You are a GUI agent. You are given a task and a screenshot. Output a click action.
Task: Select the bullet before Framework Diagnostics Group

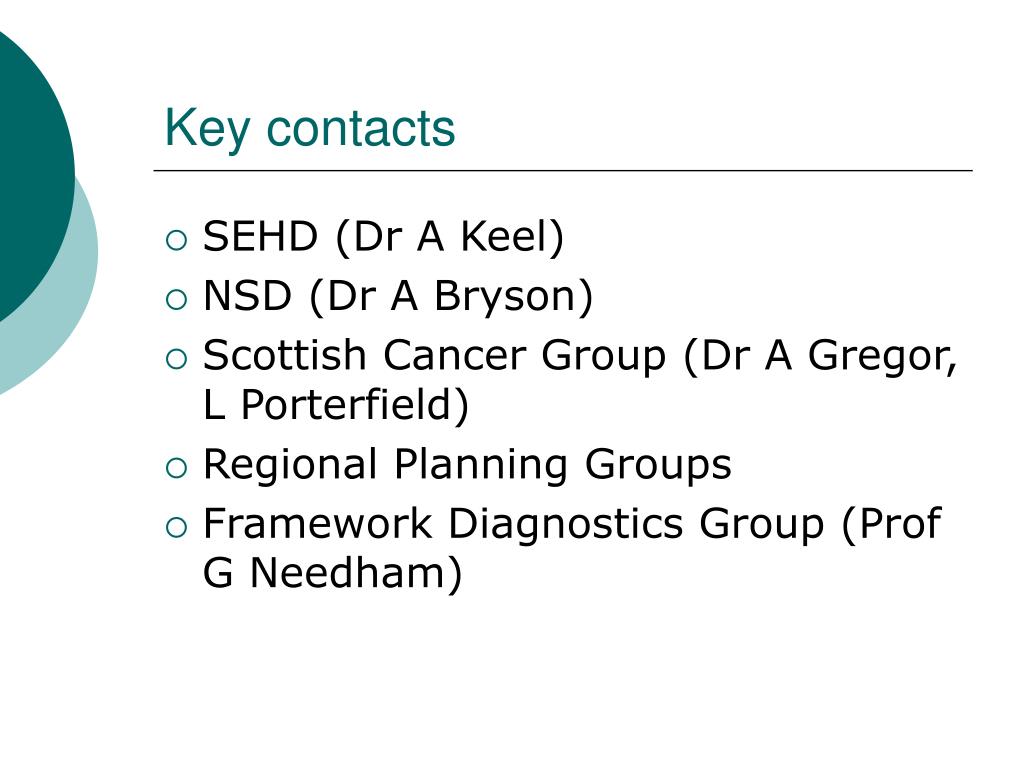(x=176, y=528)
